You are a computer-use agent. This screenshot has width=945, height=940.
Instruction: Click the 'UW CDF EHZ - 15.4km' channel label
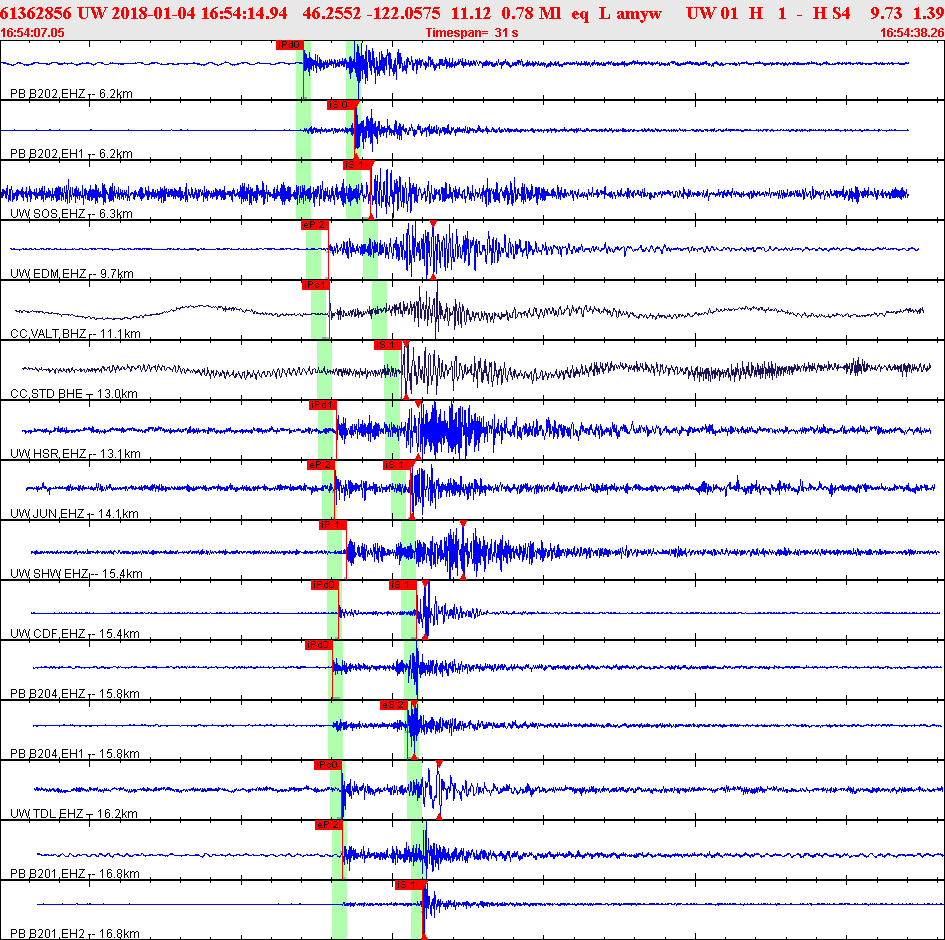tap(75, 633)
